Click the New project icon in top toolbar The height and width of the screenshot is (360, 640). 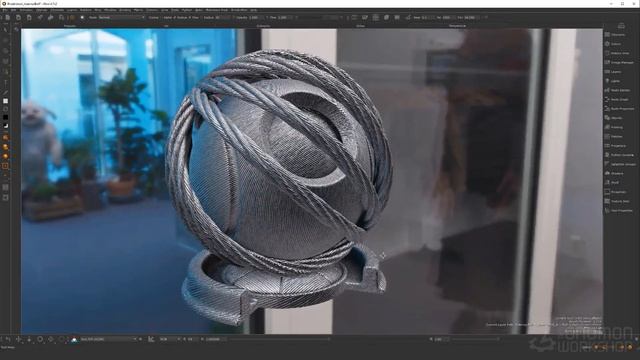(x=8, y=18)
